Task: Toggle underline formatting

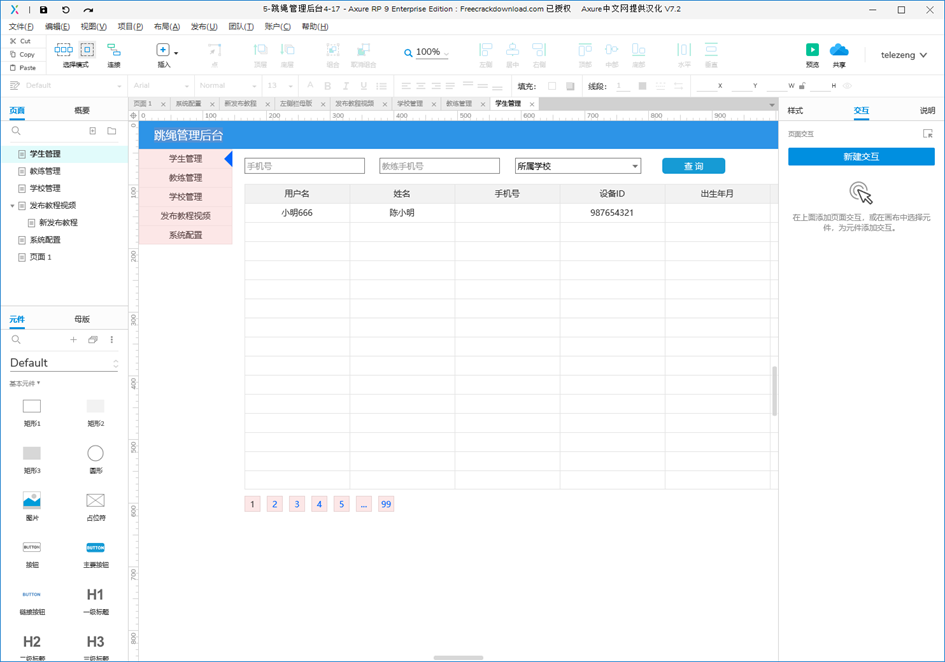Action: pos(363,86)
